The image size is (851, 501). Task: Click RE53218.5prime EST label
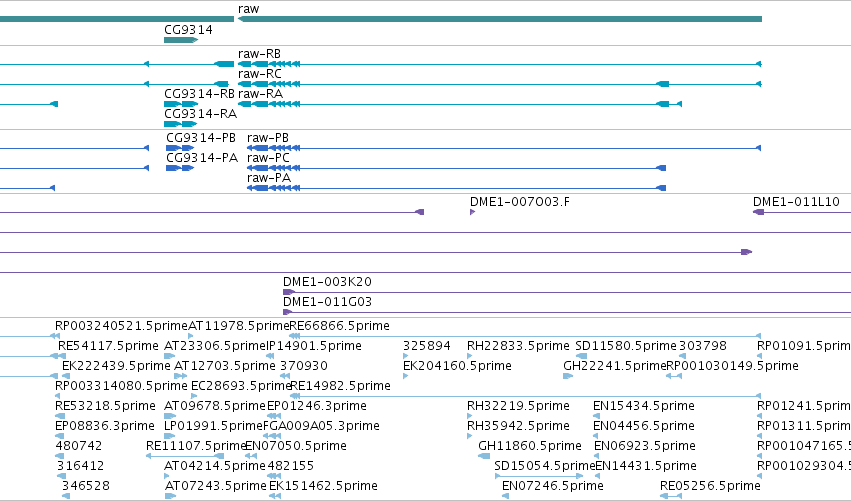click(105, 406)
